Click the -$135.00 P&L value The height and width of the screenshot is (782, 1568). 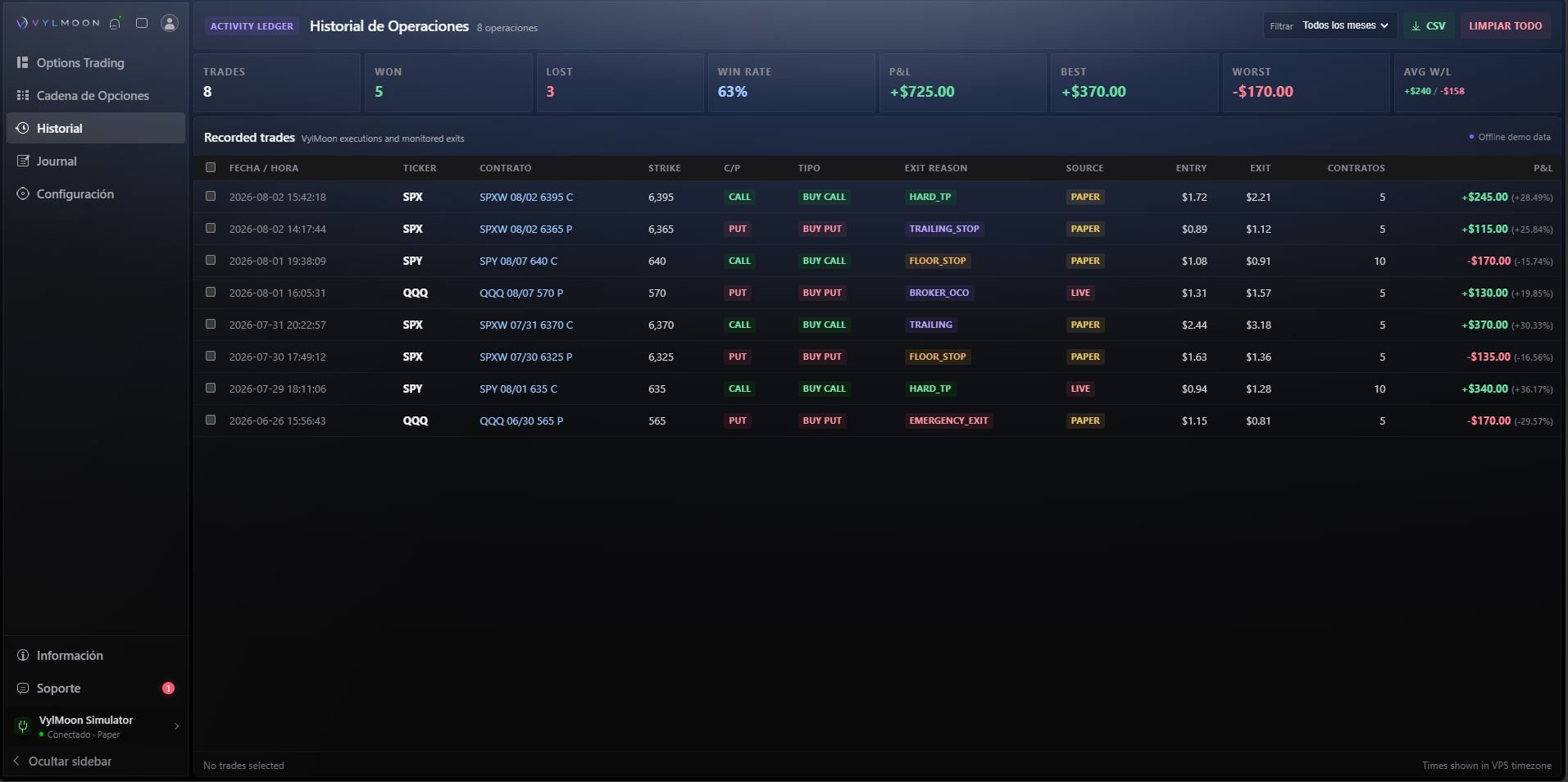tap(1488, 357)
